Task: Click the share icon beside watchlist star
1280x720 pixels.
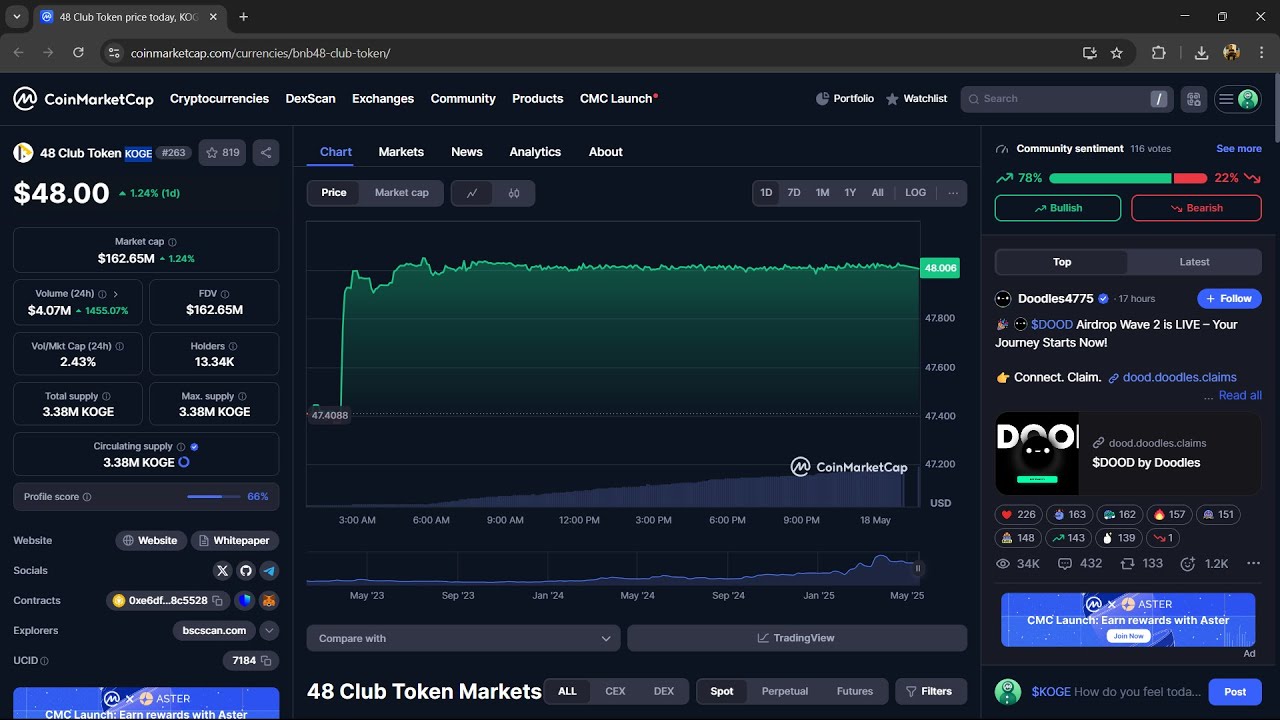Action: click(x=266, y=153)
